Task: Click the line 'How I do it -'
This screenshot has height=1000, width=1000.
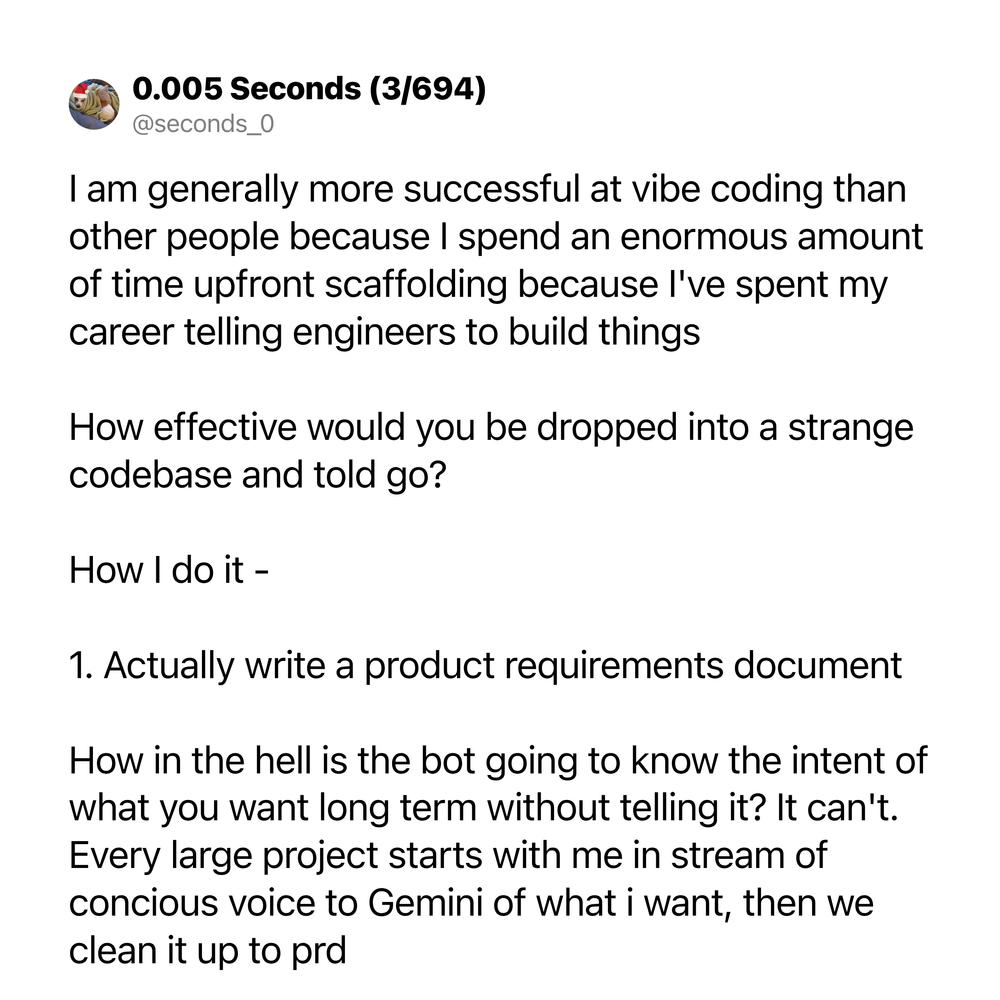Action: click(x=169, y=570)
